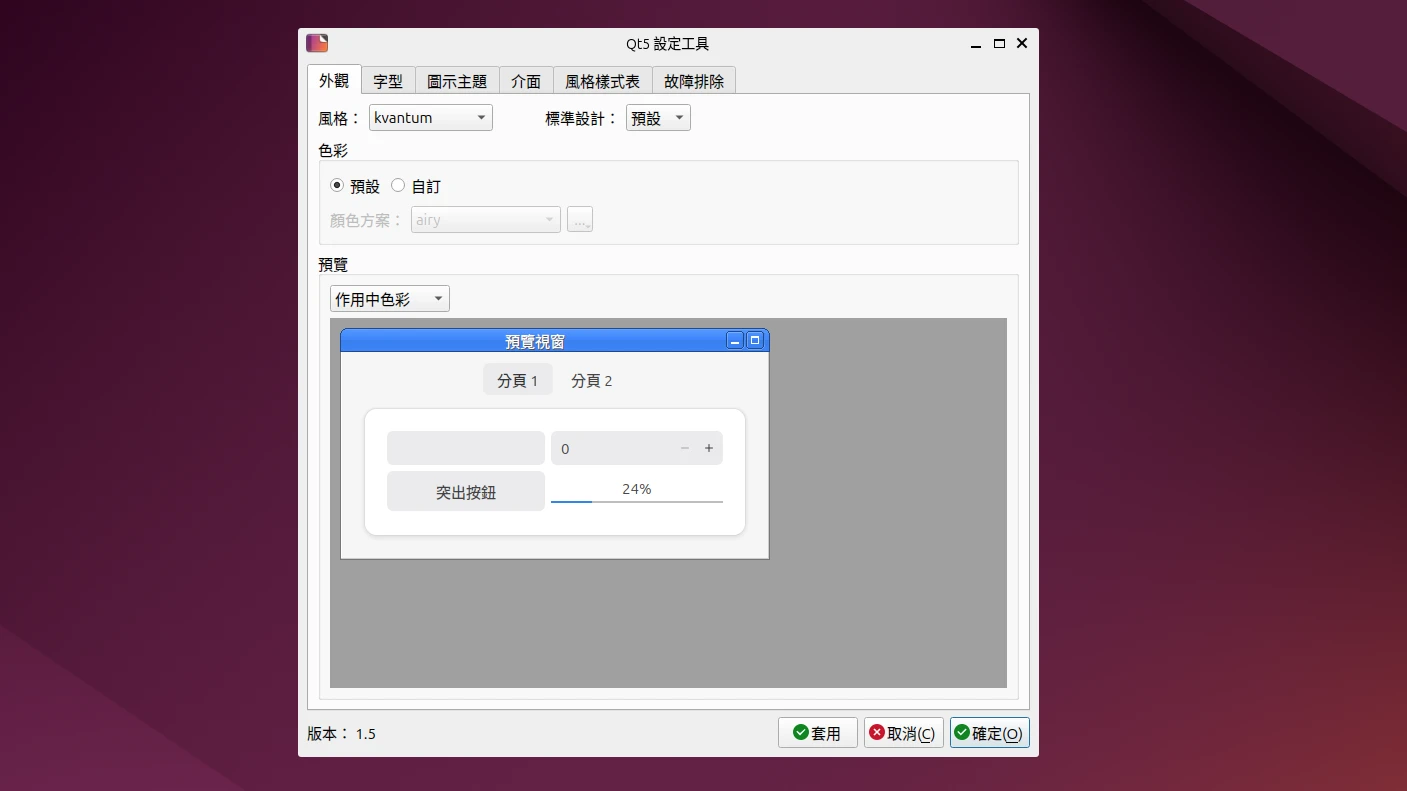
Task: Open the 標準設計 dropdown
Action: 658,118
